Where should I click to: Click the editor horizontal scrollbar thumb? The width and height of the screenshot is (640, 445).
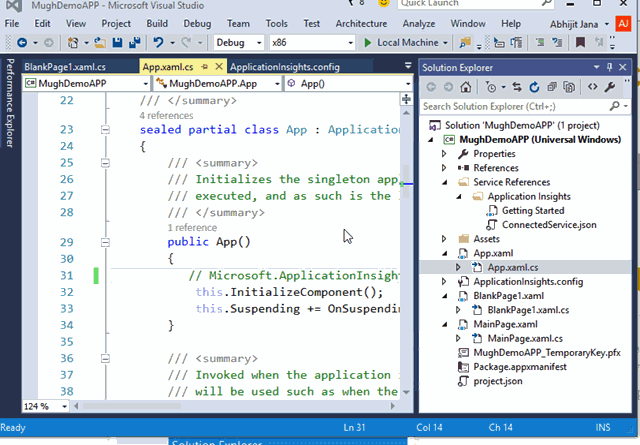(132, 406)
